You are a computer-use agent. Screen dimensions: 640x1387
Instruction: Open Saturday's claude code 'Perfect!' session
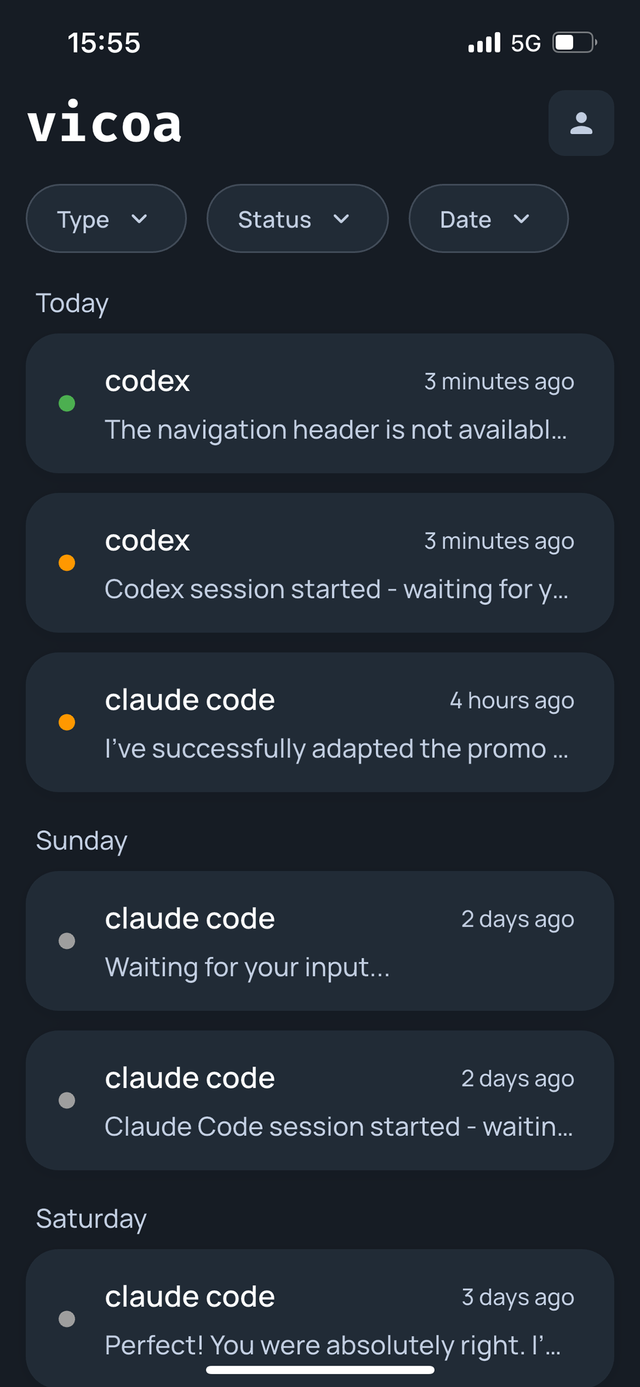[x=320, y=1319]
